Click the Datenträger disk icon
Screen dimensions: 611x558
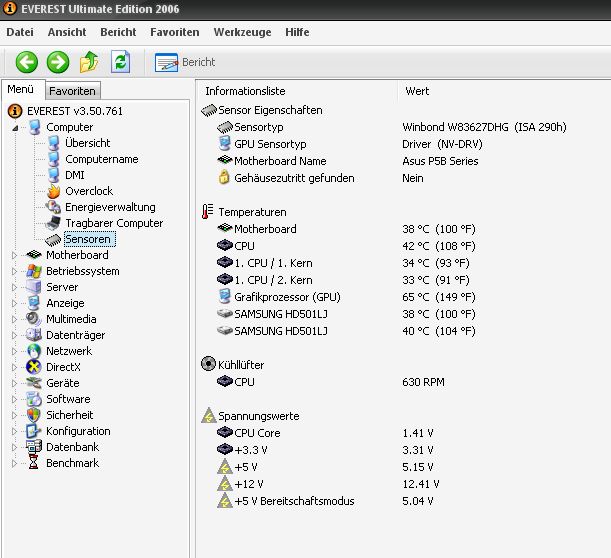34,335
